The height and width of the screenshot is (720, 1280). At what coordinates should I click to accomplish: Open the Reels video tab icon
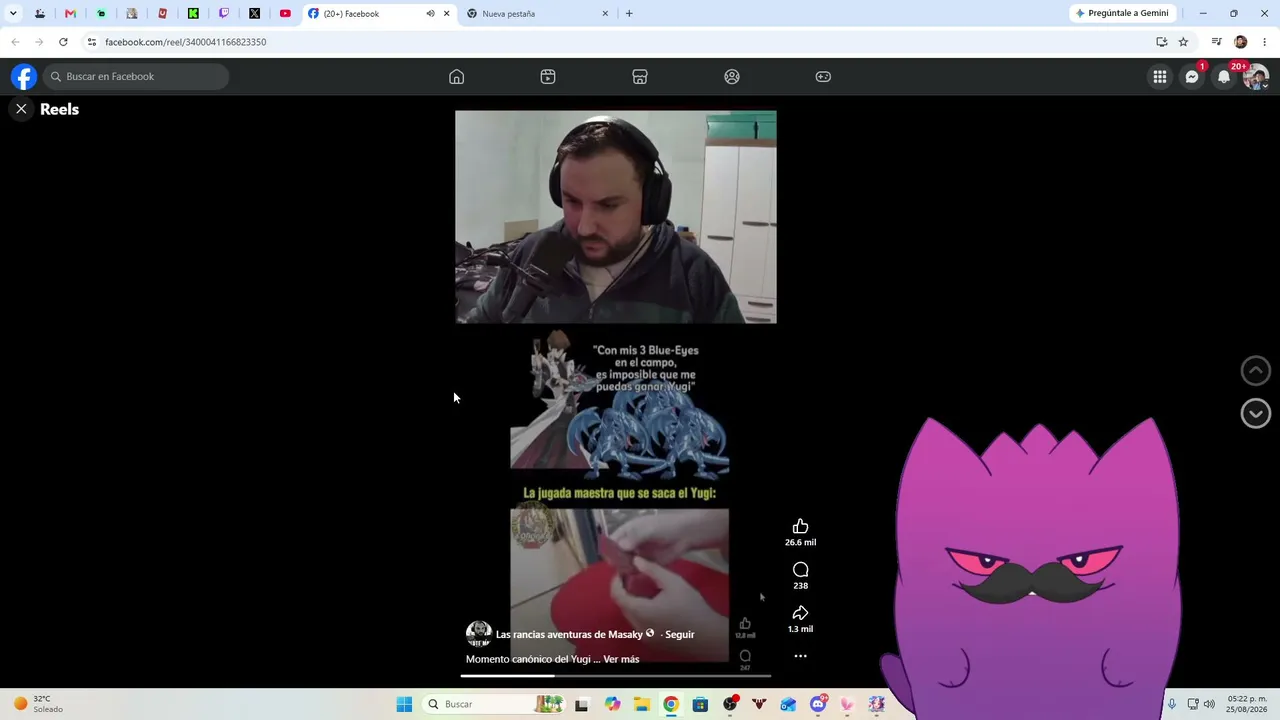coord(548,77)
